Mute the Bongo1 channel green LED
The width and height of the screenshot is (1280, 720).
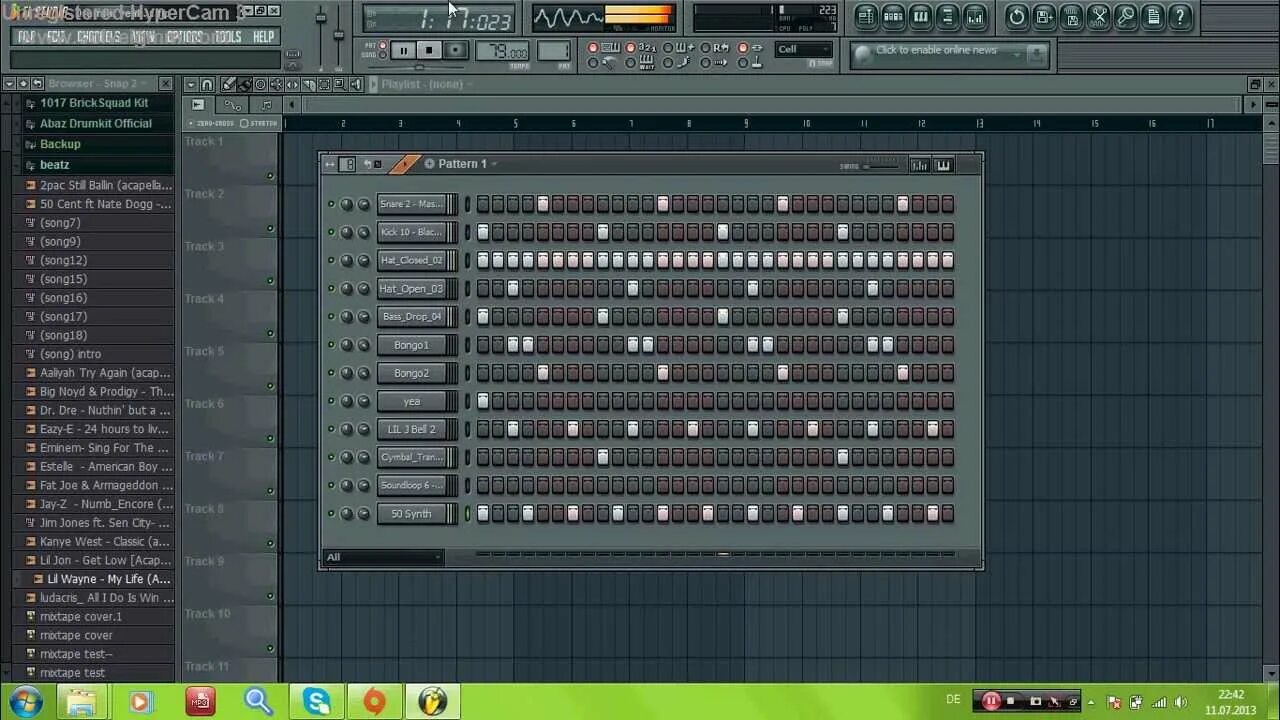tap(331, 345)
